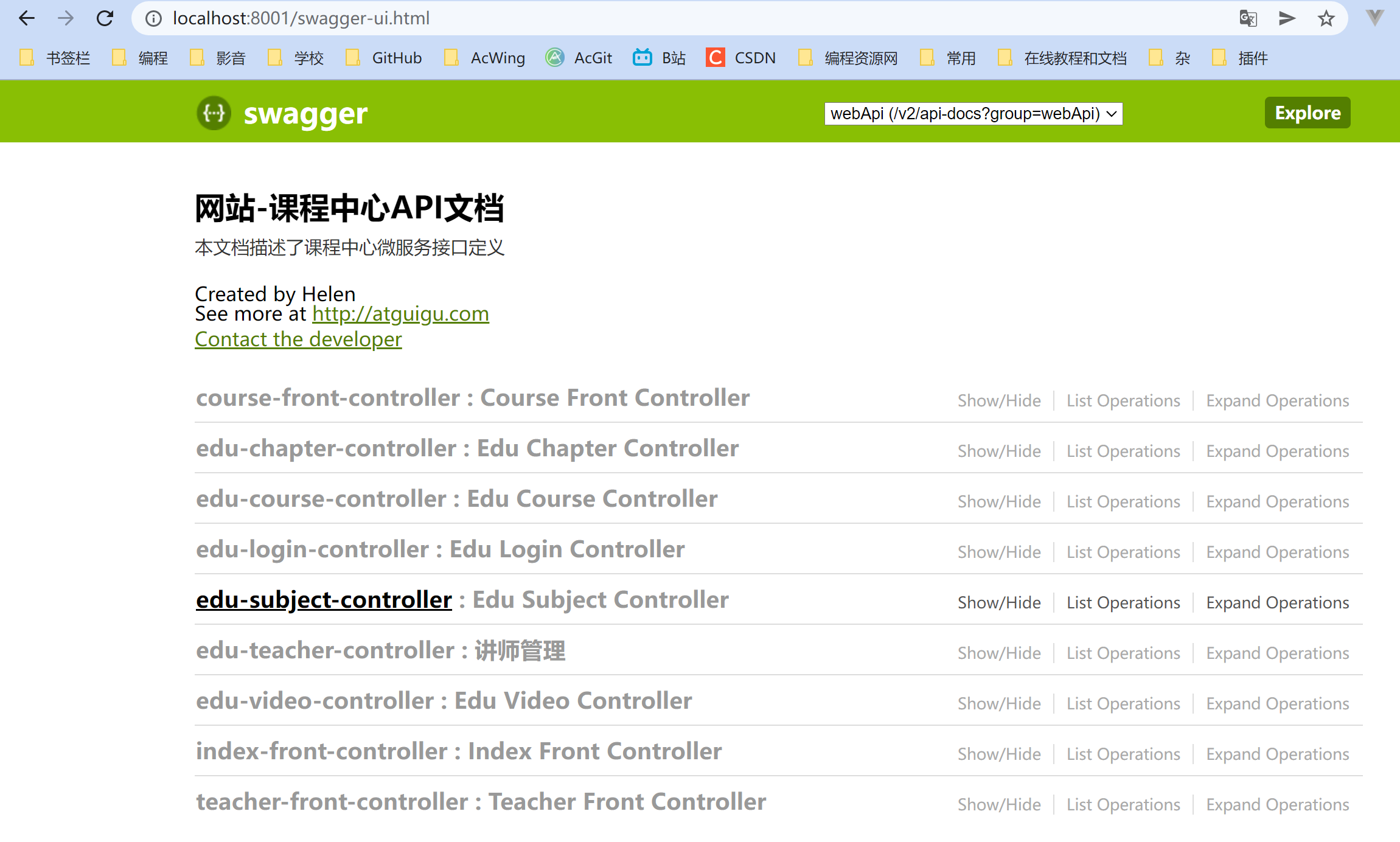This screenshot has width=1400, height=842.
Task: Toggle Show/Hide for index-front-controller
Action: pos(999,754)
